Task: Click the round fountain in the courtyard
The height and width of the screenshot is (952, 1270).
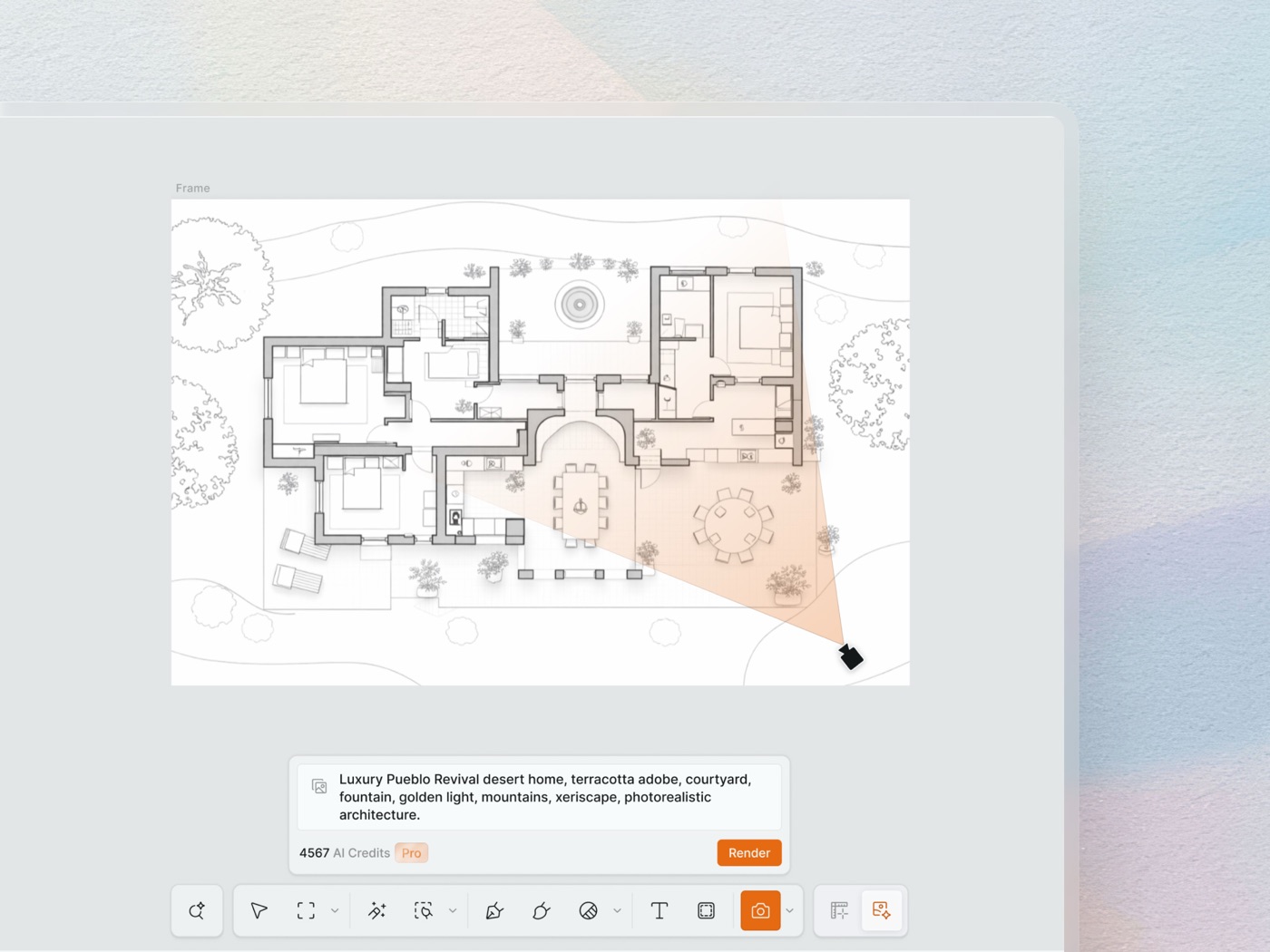Action: pos(580,305)
